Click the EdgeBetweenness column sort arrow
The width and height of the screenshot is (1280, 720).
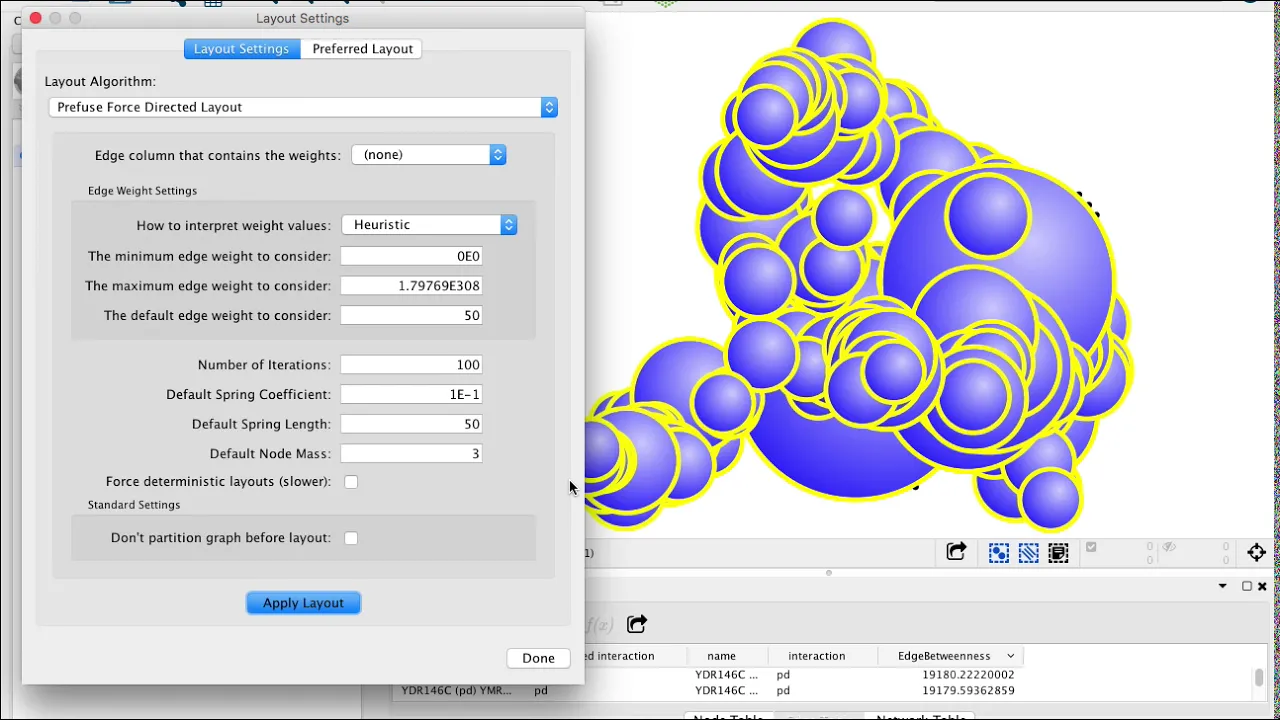coord(1010,656)
